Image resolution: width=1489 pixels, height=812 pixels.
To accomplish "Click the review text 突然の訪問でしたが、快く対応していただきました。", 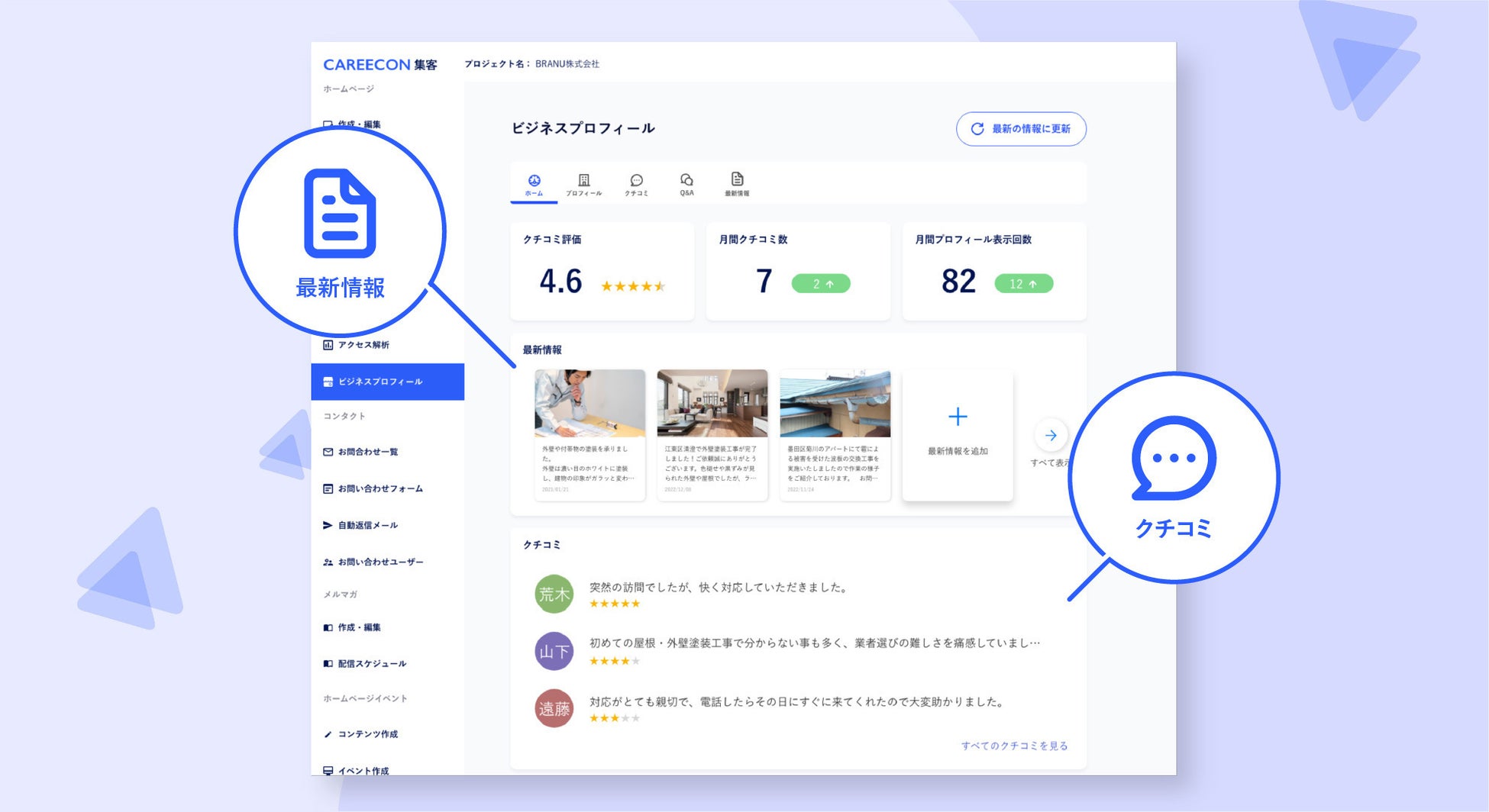I will 719,587.
